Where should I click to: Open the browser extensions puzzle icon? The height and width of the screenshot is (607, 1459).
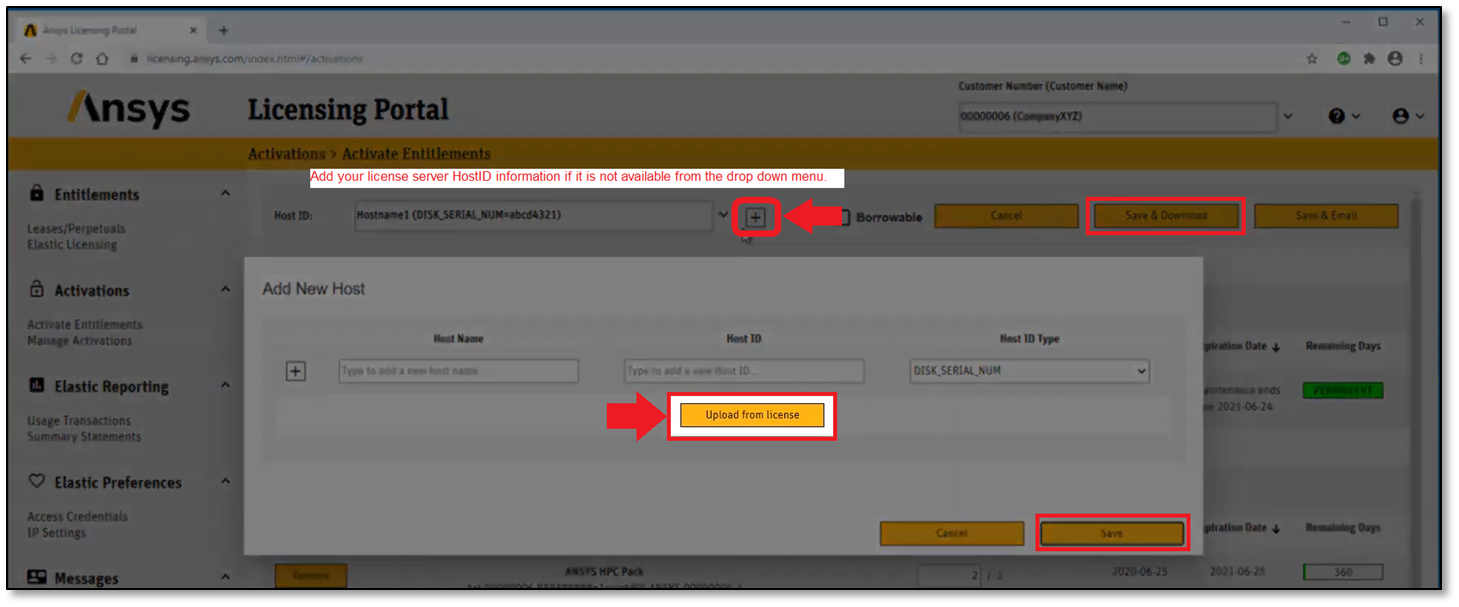pyautogui.click(x=1369, y=59)
